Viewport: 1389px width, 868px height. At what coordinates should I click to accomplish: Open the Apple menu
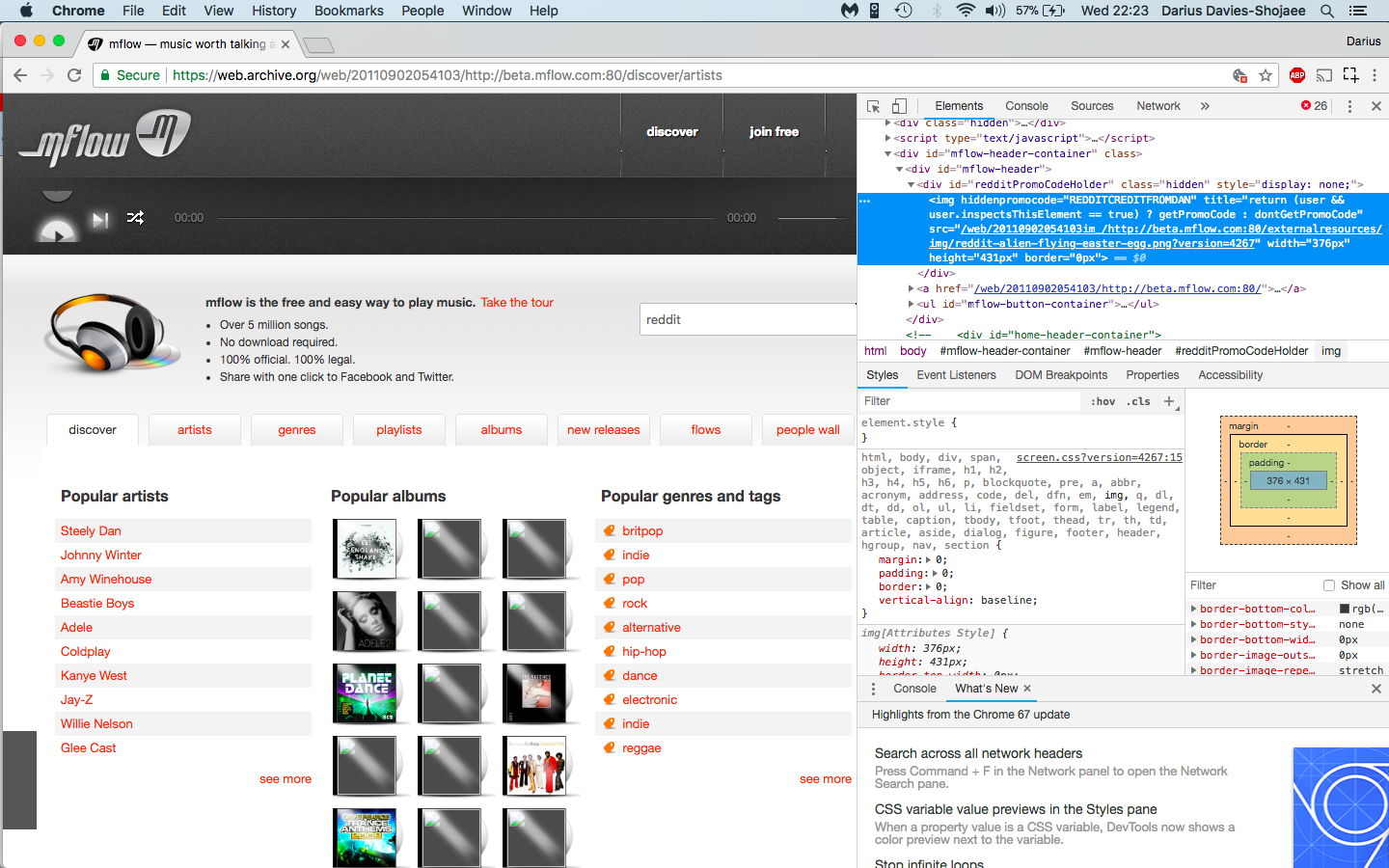[x=26, y=11]
